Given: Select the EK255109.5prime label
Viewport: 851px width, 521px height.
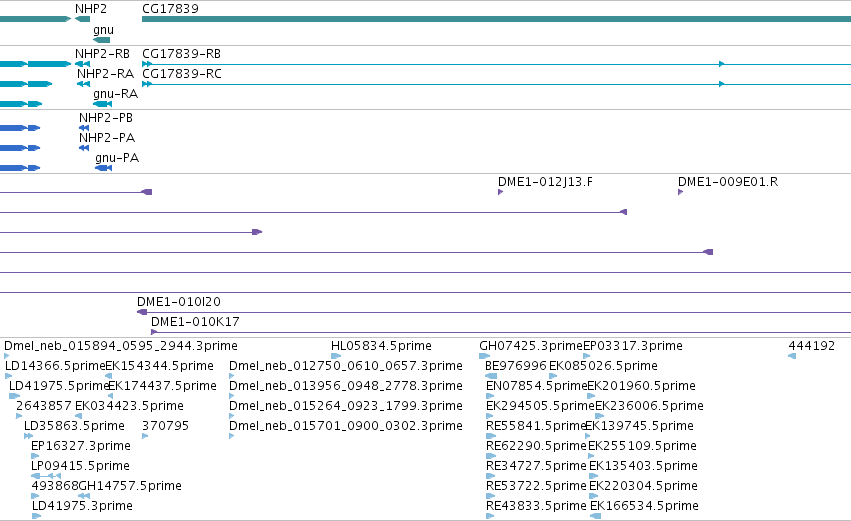Looking at the screenshot, I should click(642, 446).
